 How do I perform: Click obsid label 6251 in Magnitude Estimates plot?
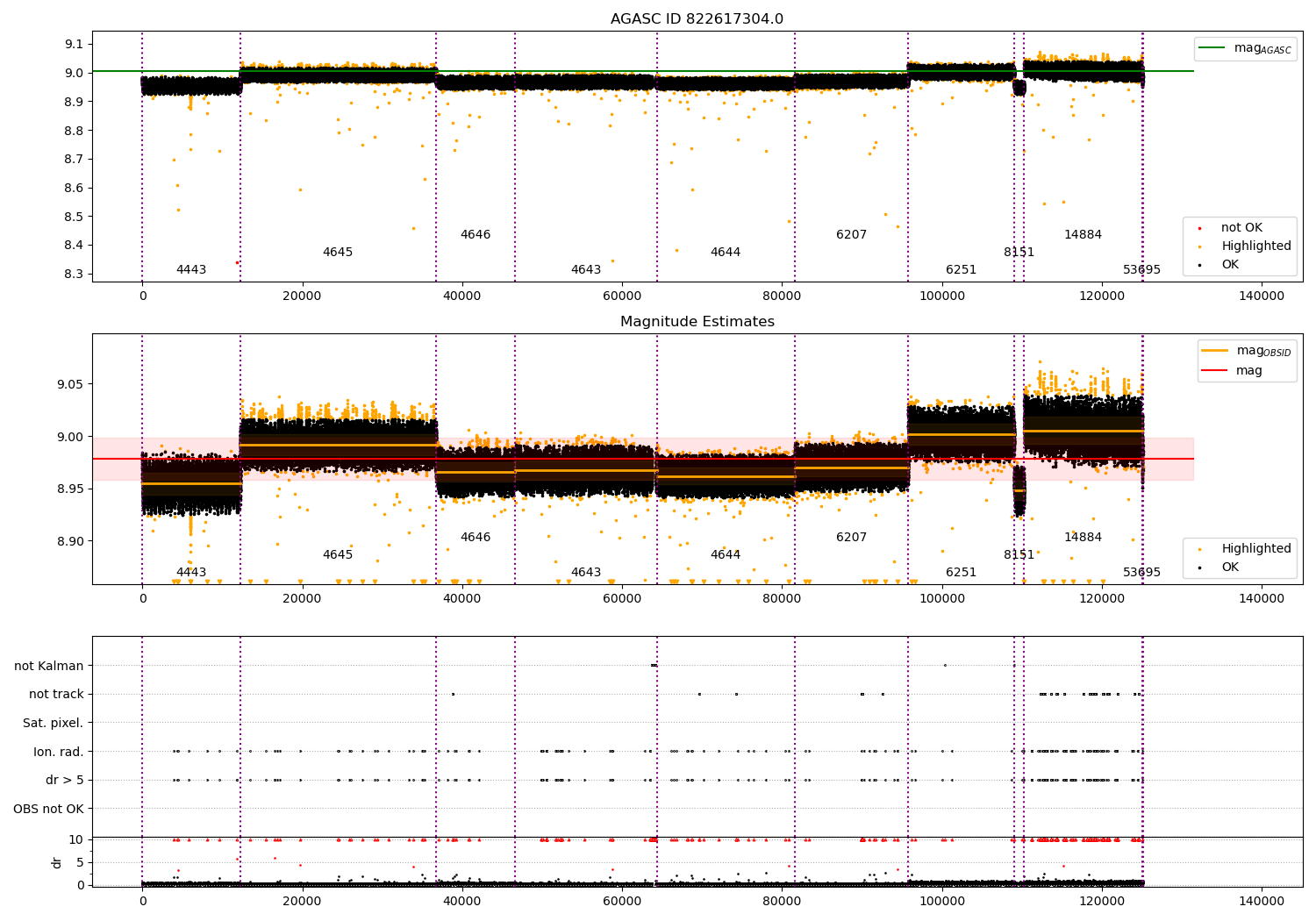961,573
